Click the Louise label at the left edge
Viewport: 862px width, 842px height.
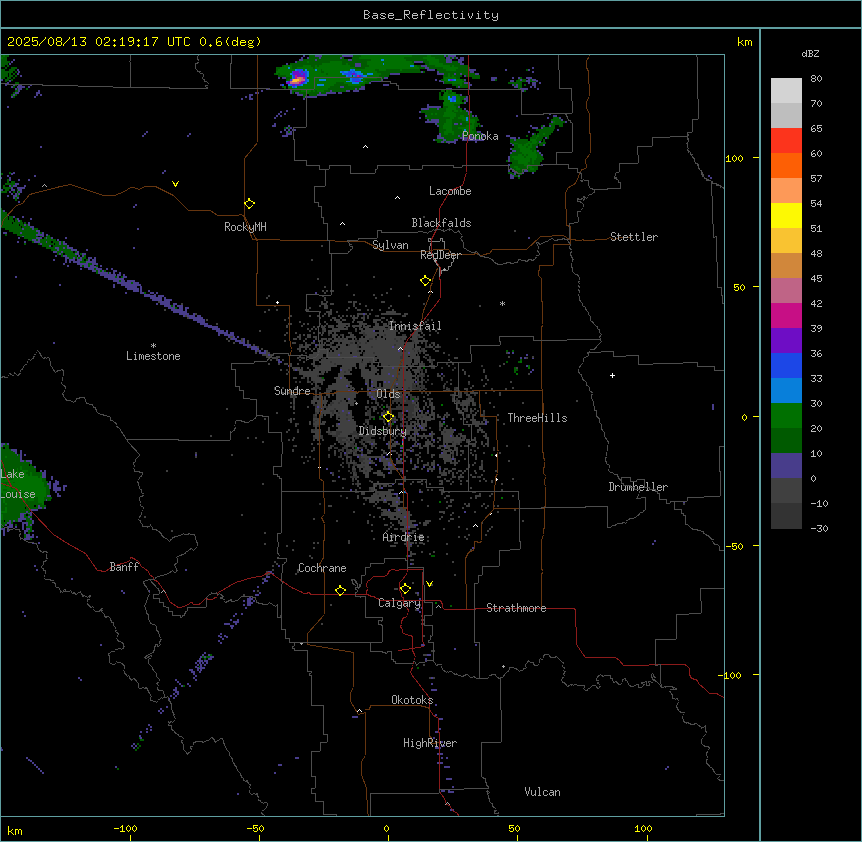point(18,494)
